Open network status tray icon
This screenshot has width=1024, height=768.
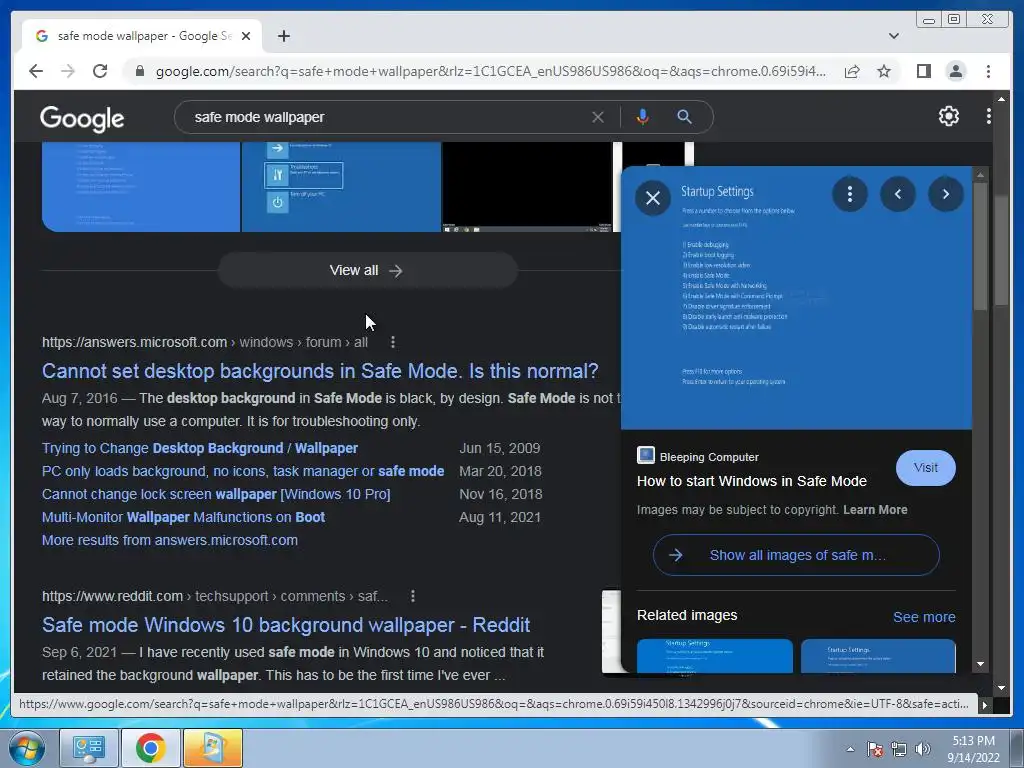899,749
